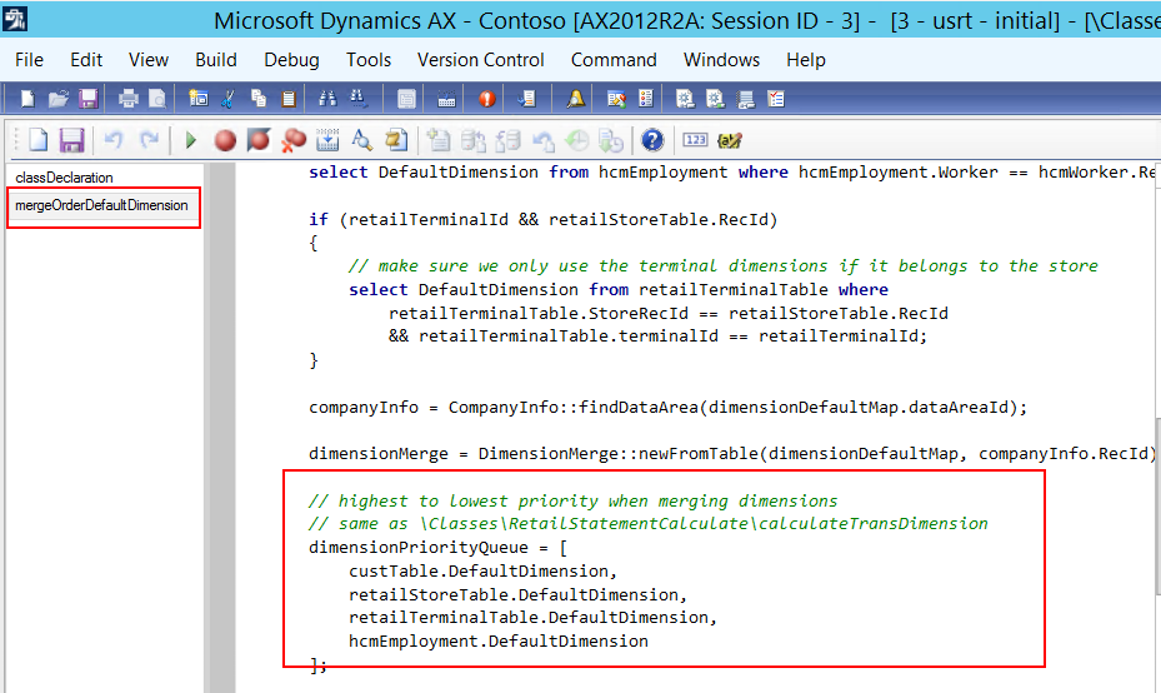Click the Undo arrow in the editor toolbar
The height and width of the screenshot is (693, 1161).
(x=113, y=140)
